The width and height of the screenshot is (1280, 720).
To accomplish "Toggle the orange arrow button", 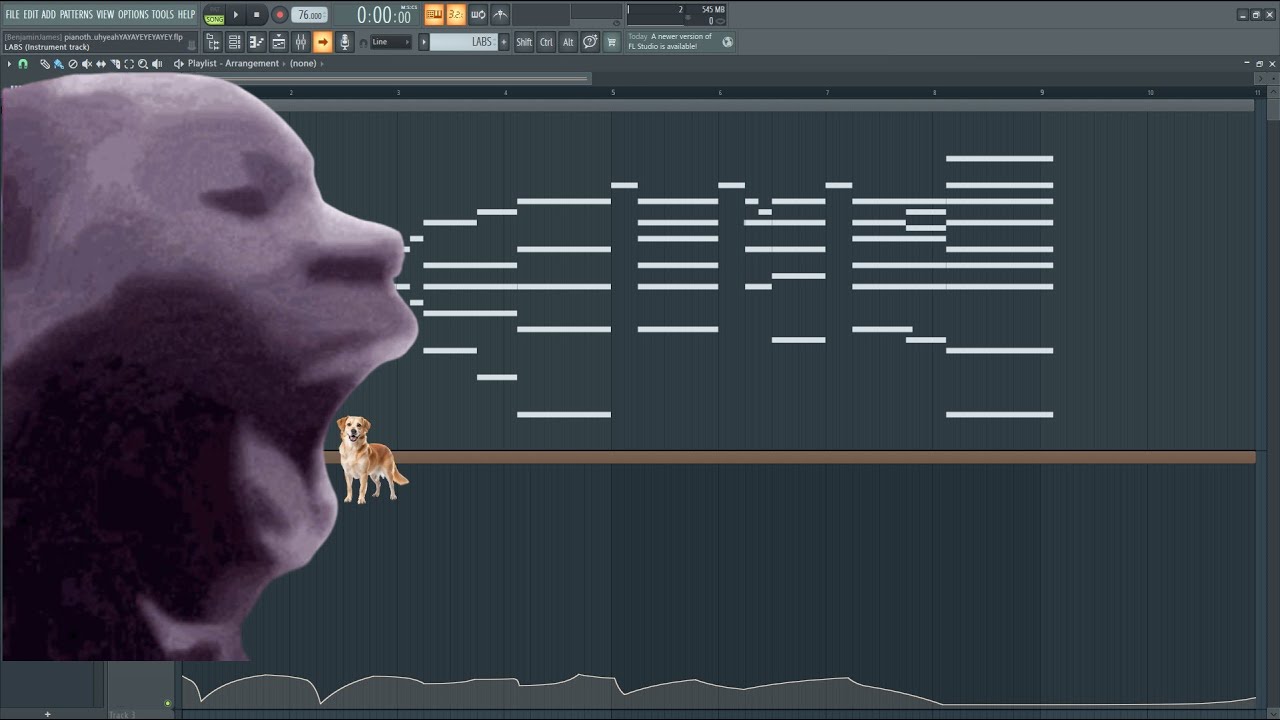I will click(322, 42).
